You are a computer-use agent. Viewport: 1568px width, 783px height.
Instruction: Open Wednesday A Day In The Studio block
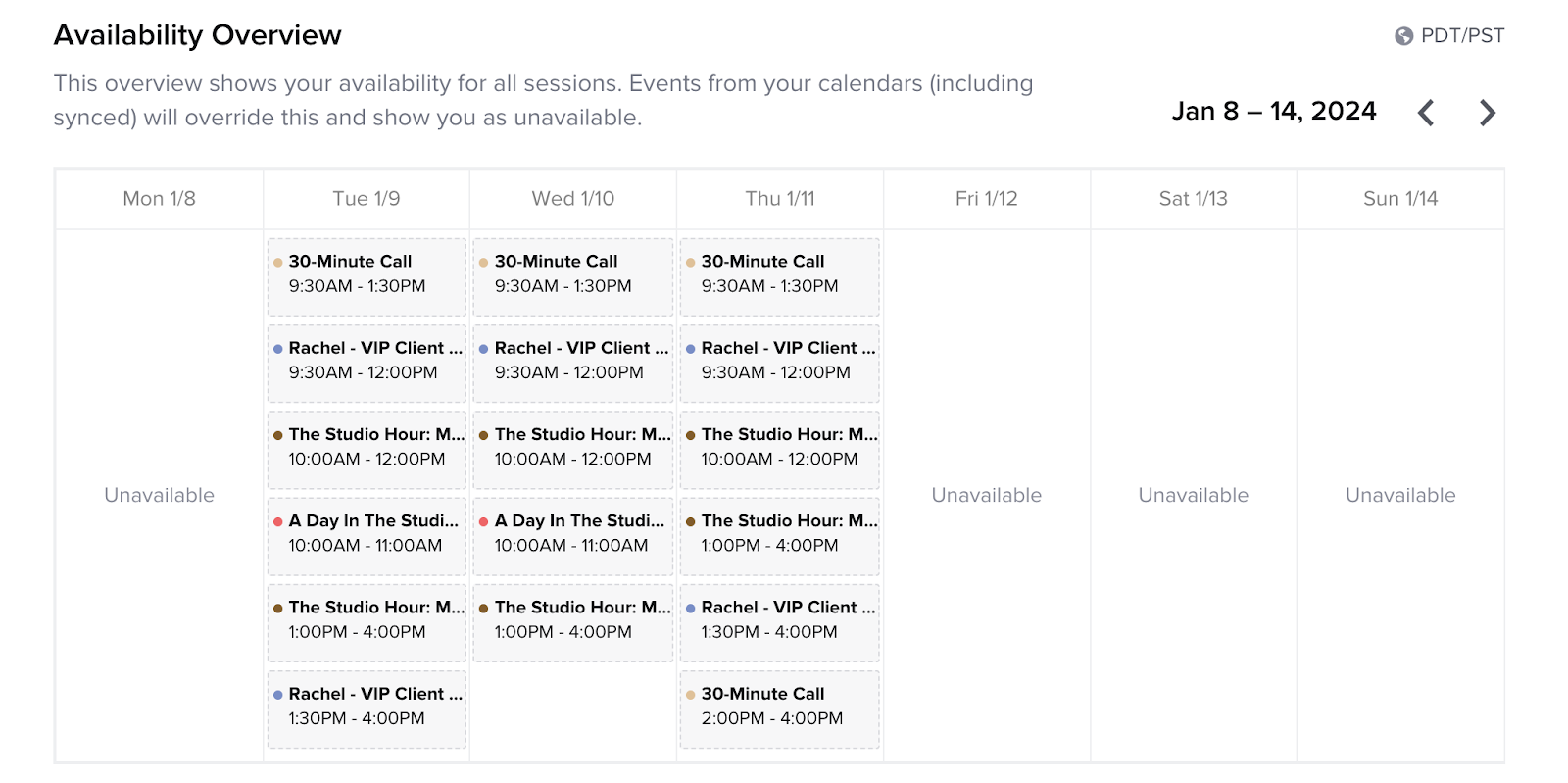pos(573,536)
